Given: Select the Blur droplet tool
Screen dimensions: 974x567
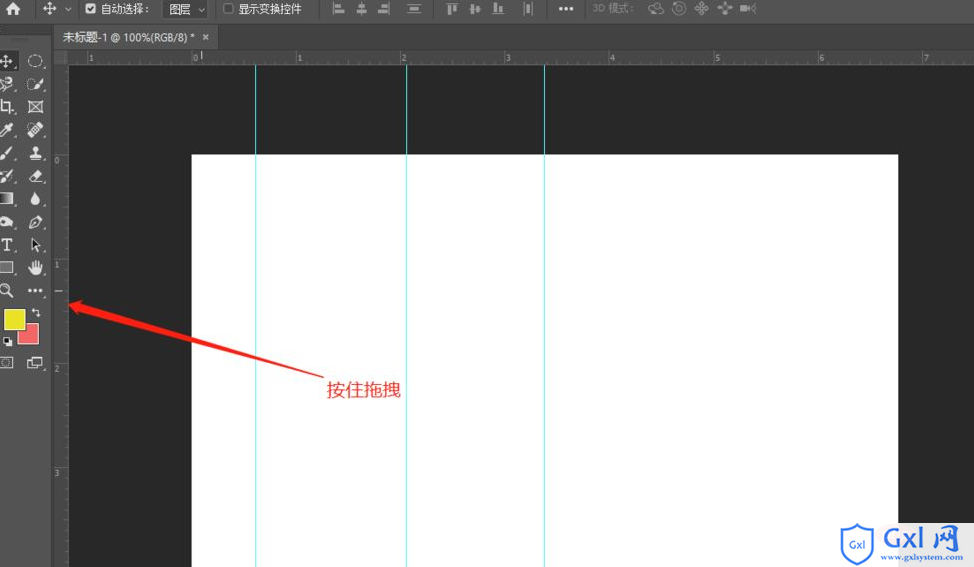Looking at the screenshot, I should coord(35,199).
